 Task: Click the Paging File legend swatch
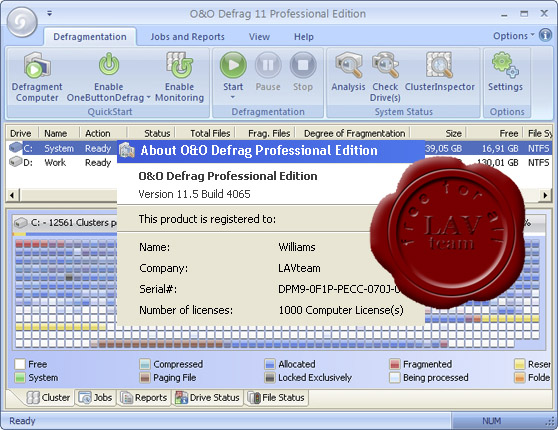point(144,377)
